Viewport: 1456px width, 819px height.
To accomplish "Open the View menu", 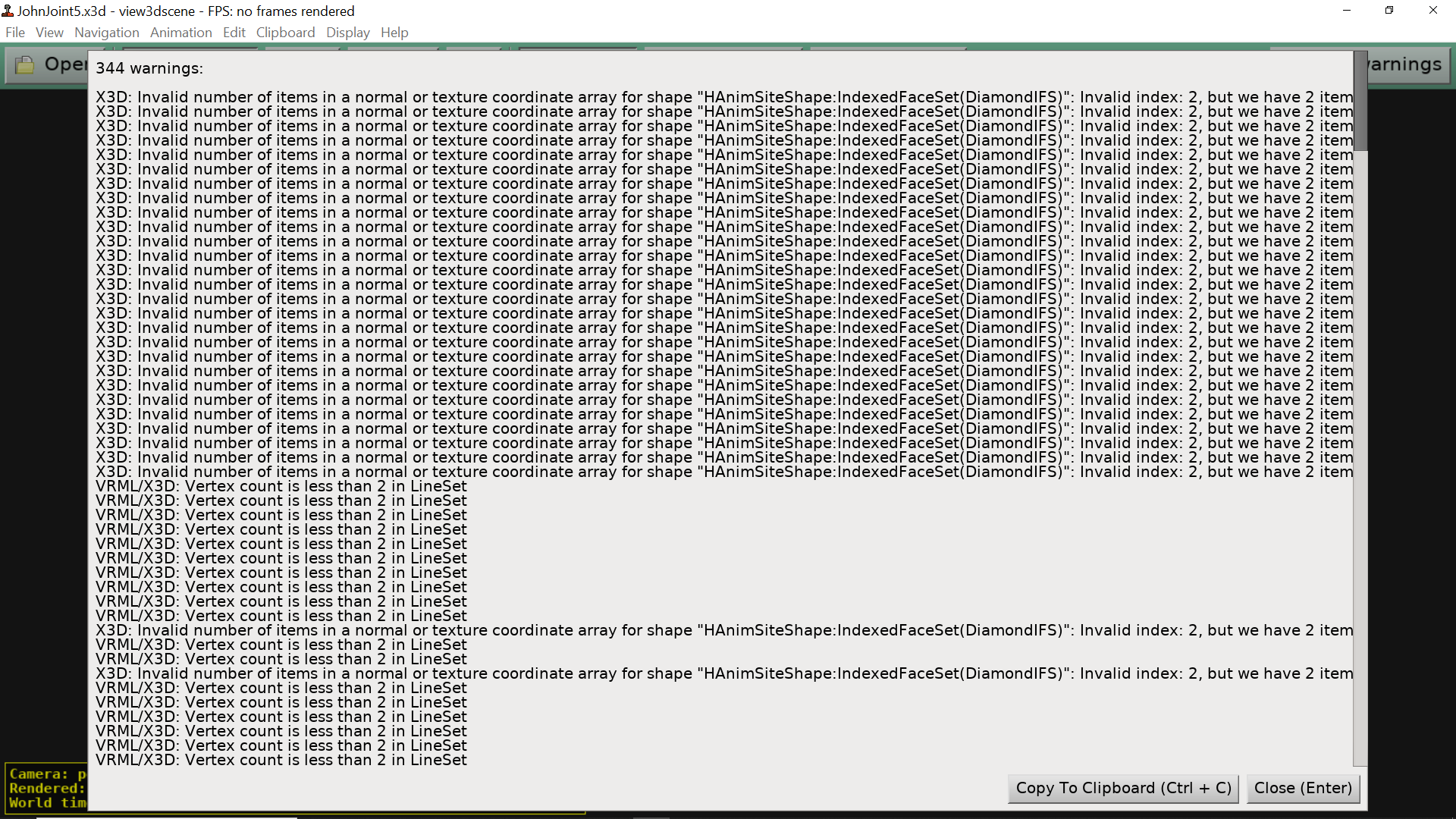I will [49, 33].
